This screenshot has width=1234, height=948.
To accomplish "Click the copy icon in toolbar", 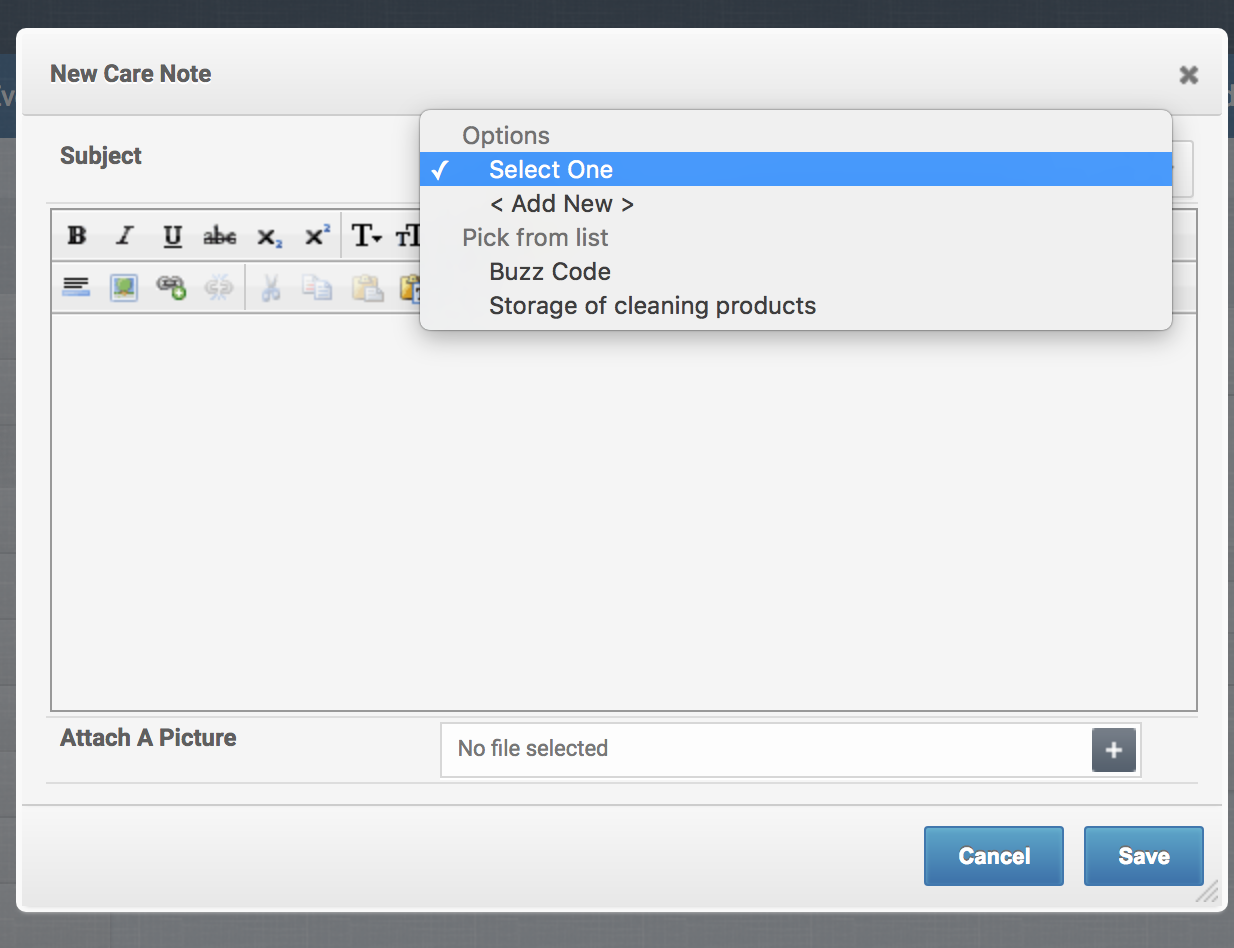I will click(x=318, y=289).
